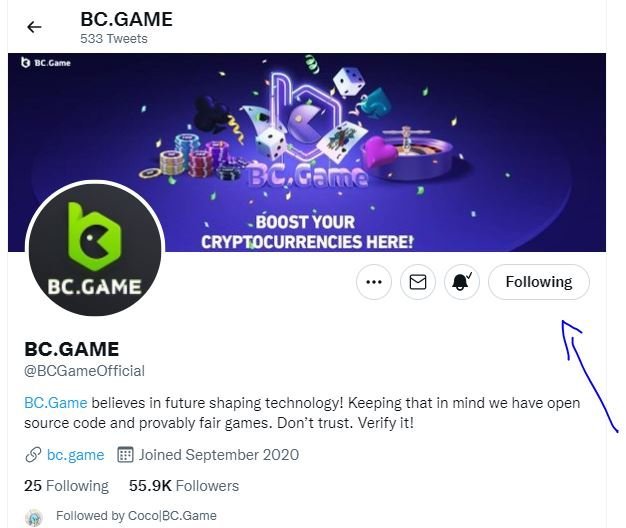Screen dimensions: 626x528
Task: Click the back arrow icon
Action: pyautogui.click(x=34, y=27)
